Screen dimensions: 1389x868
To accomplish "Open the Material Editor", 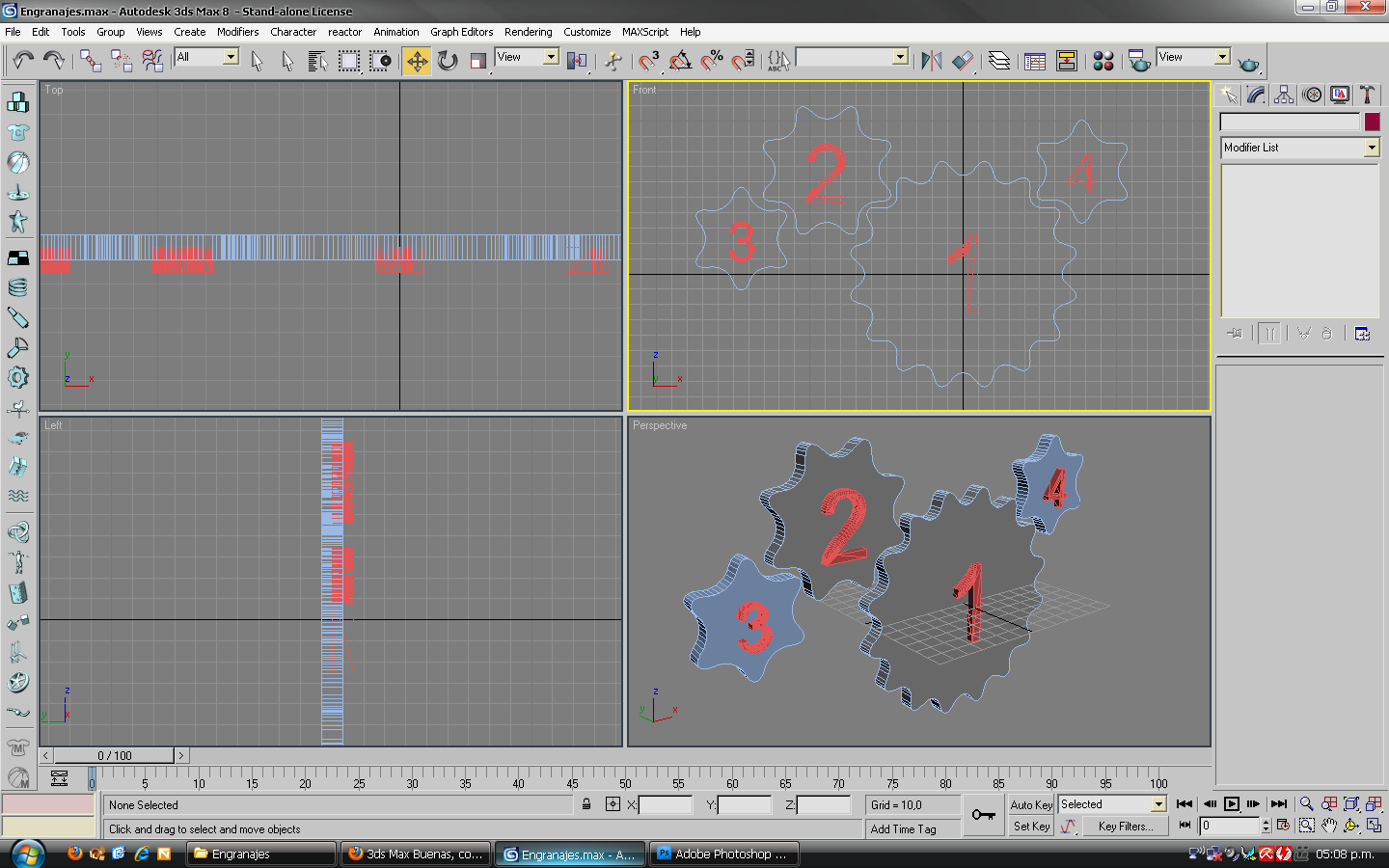I will coord(1103,61).
